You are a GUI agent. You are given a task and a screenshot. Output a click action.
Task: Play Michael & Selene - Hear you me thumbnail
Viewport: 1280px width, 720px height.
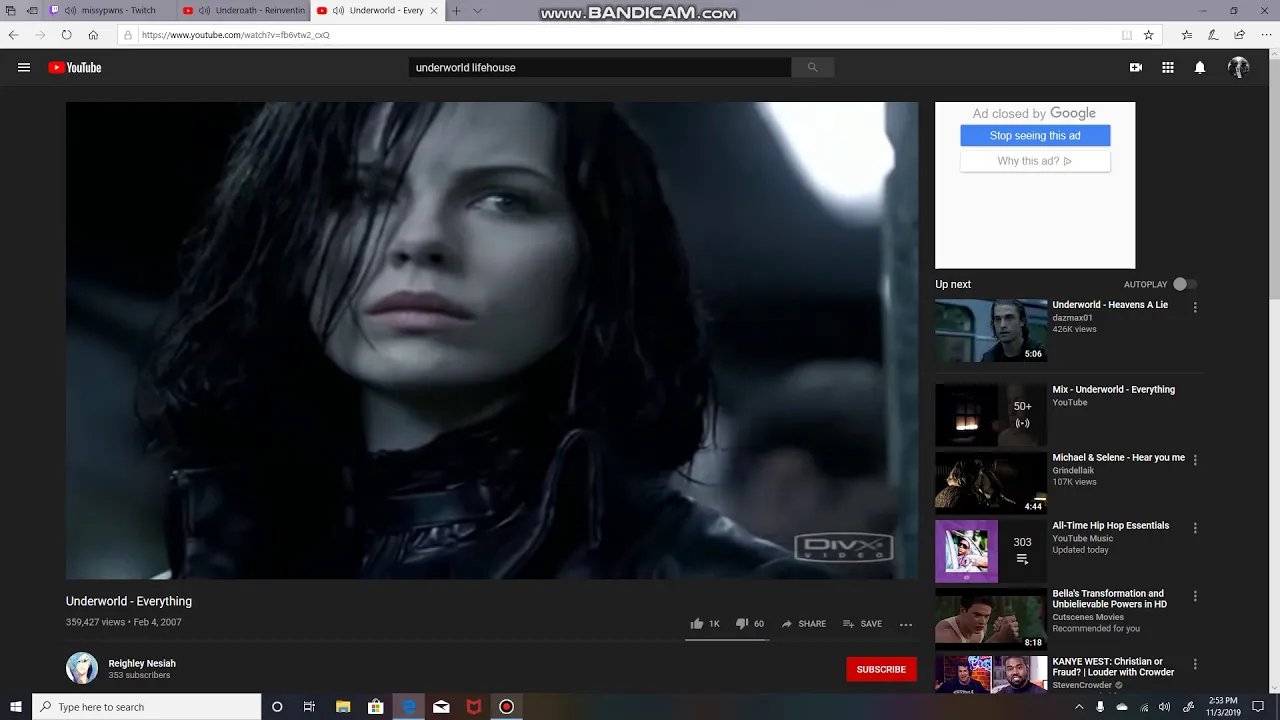[991, 483]
